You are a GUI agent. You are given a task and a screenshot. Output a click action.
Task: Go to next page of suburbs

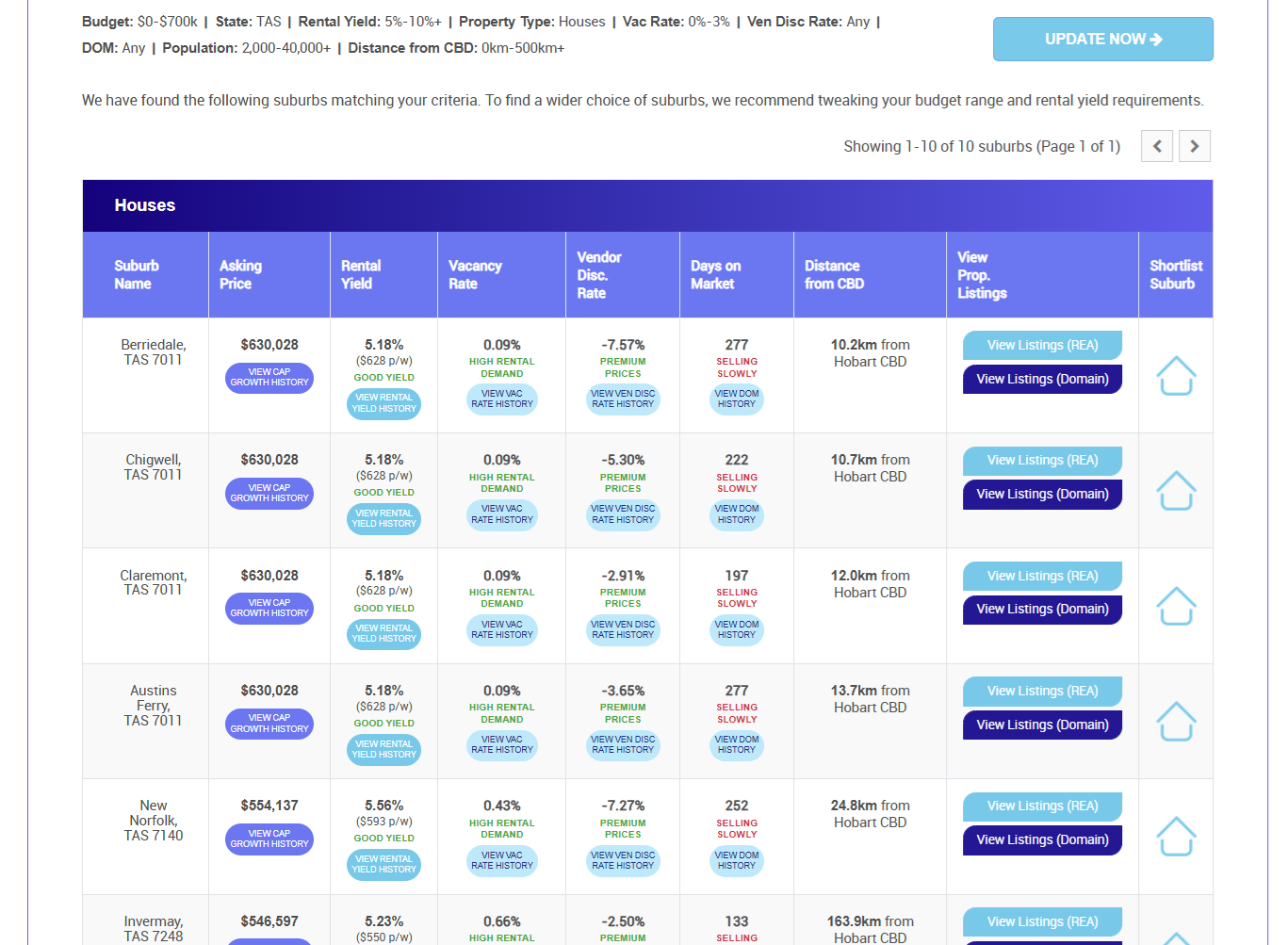coord(1194,146)
